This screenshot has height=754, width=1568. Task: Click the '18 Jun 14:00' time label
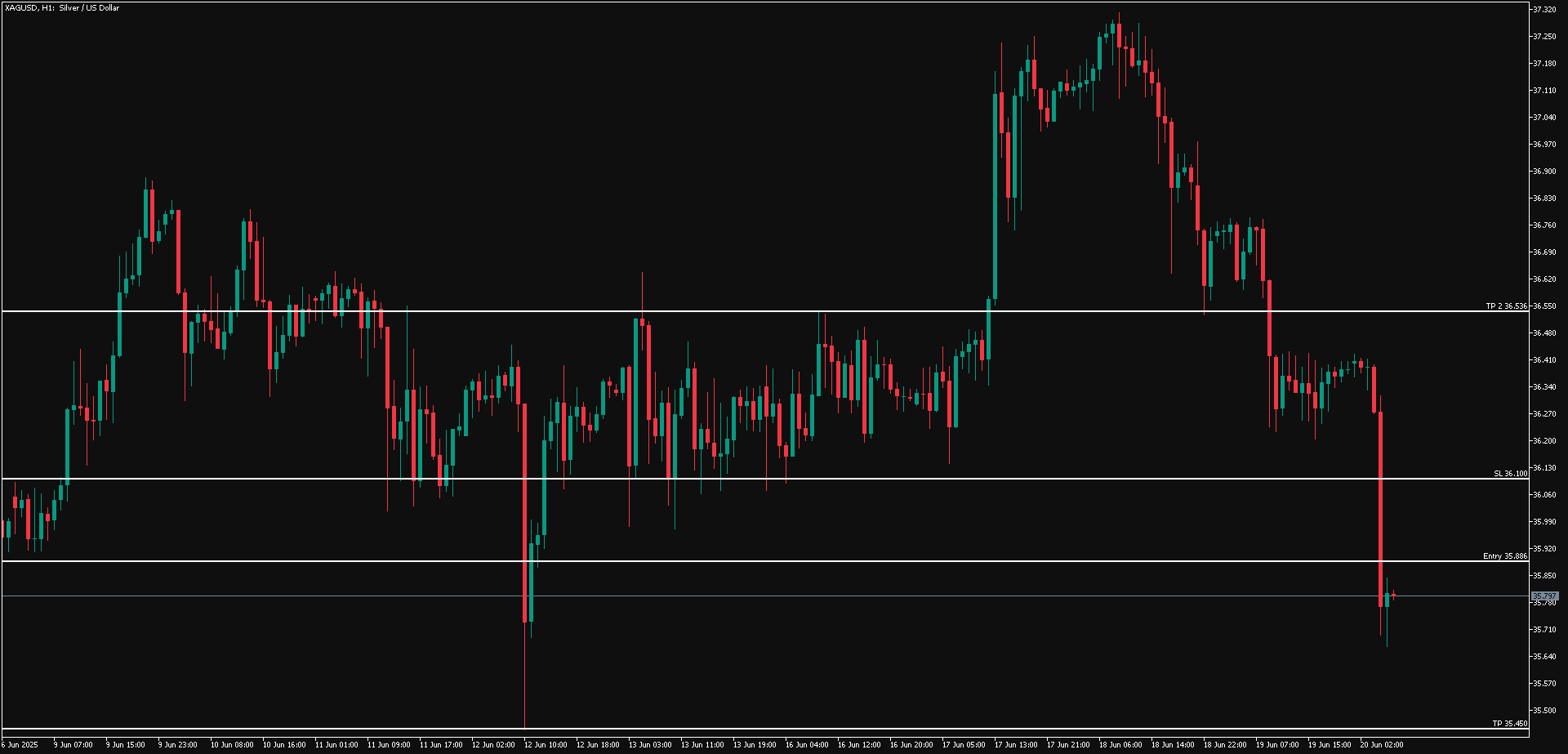tap(1173, 745)
